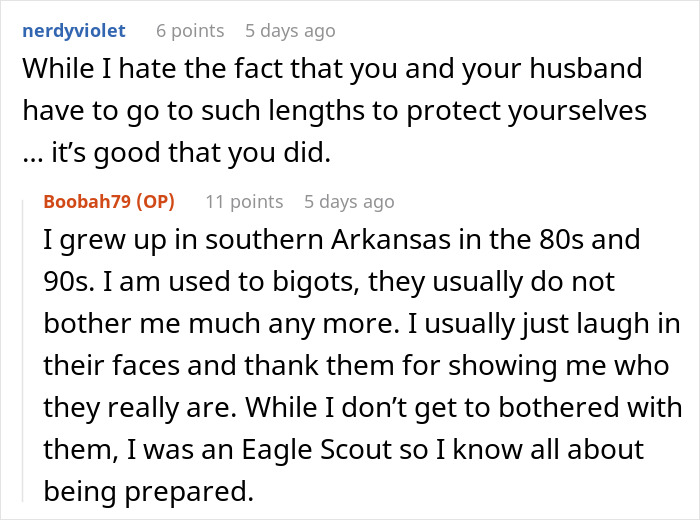
Task: Click the "(OP)" tag beside Boobah79
Action: tap(152, 201)
